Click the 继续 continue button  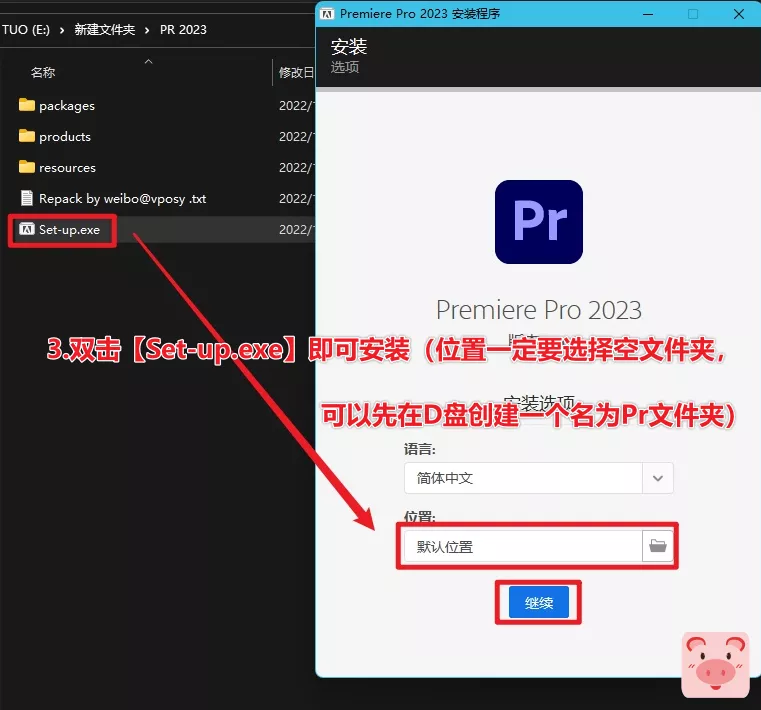(x=538, y=602)
